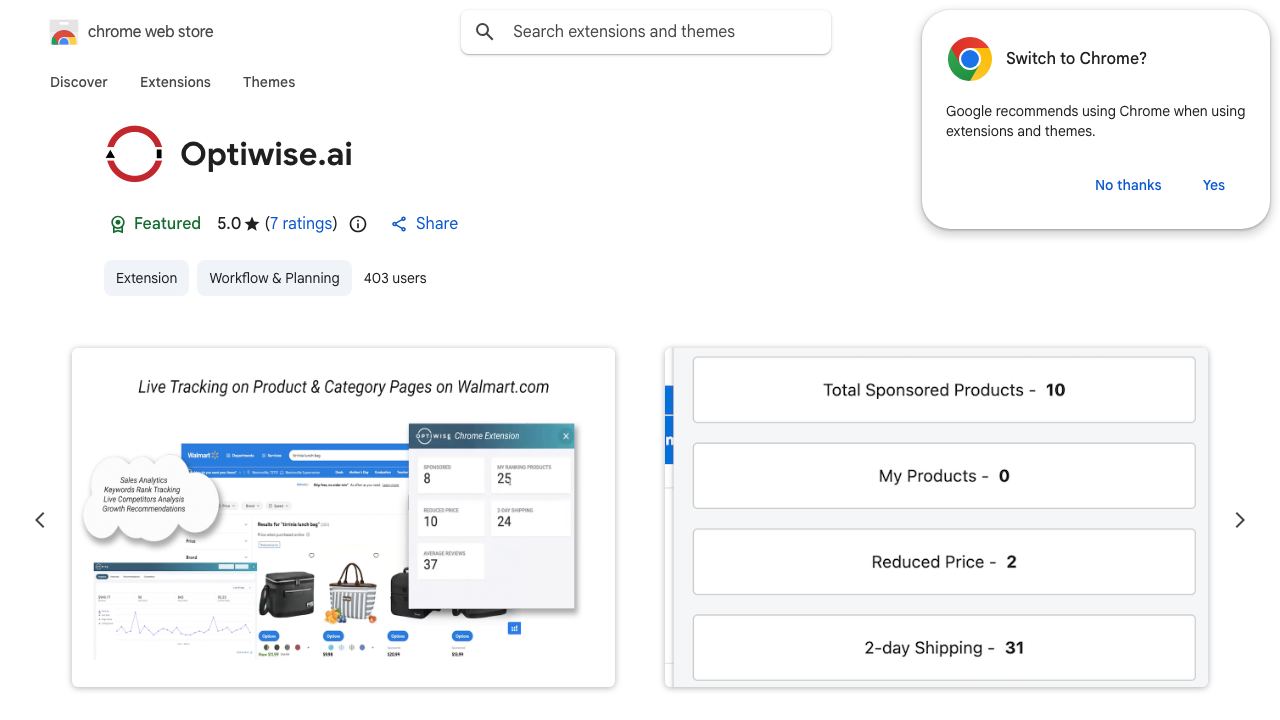The height and width of the screenshot is (720, 1280).
Task: Click the Chrome logo in popup
Action: point(970,59)
